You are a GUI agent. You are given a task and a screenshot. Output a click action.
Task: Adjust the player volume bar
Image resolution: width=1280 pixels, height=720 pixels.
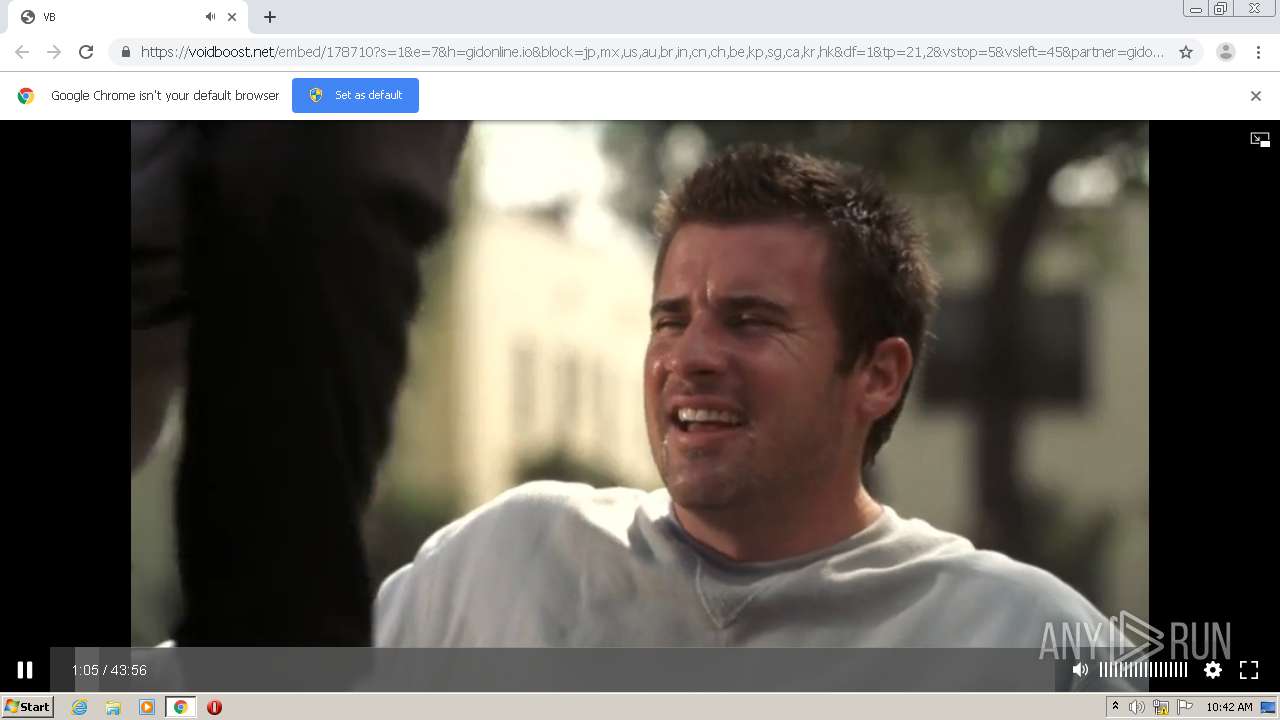pyautogui.click(x=1143, y=670)
